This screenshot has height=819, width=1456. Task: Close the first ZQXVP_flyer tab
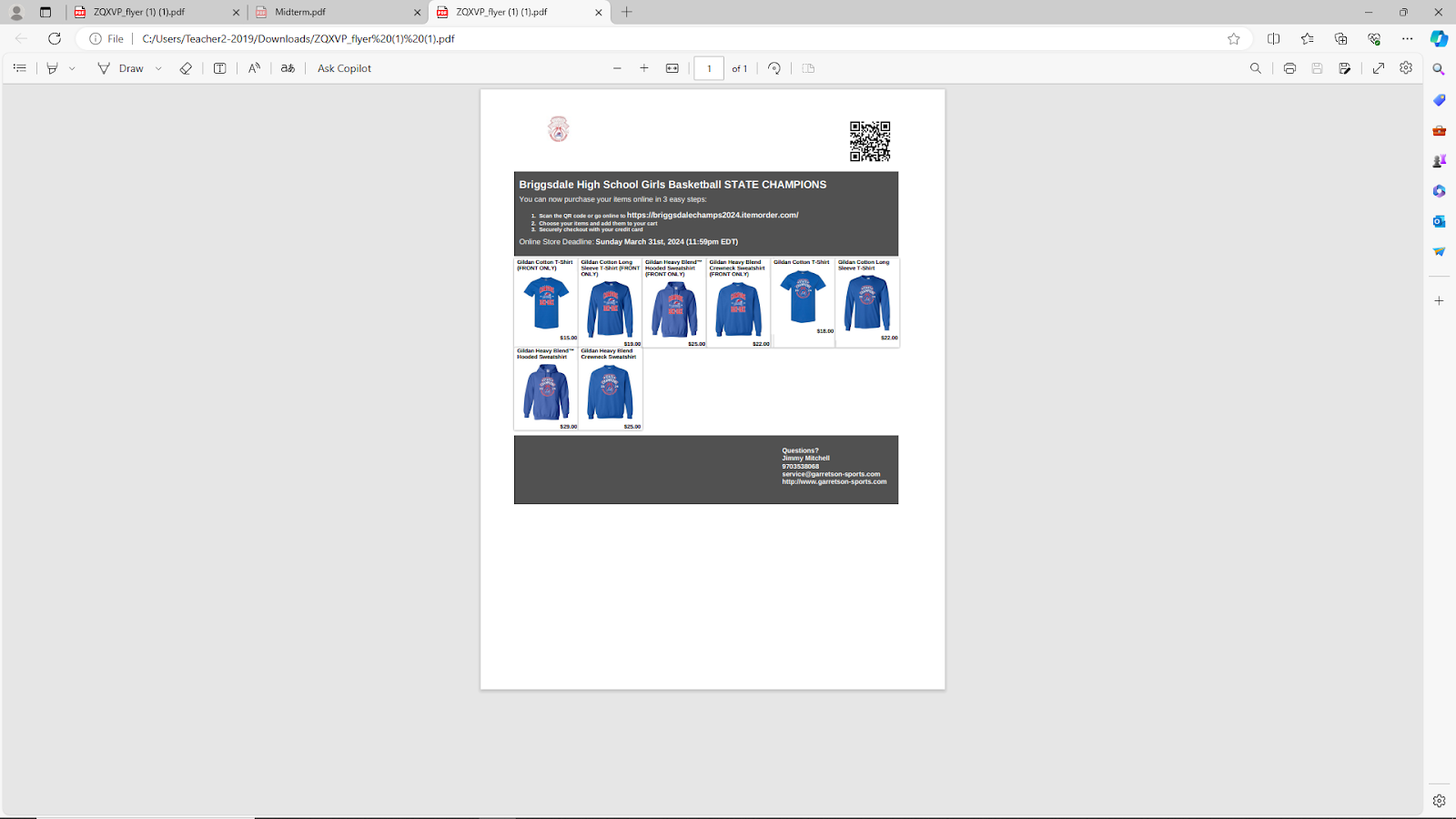click(x=236, y=12)
